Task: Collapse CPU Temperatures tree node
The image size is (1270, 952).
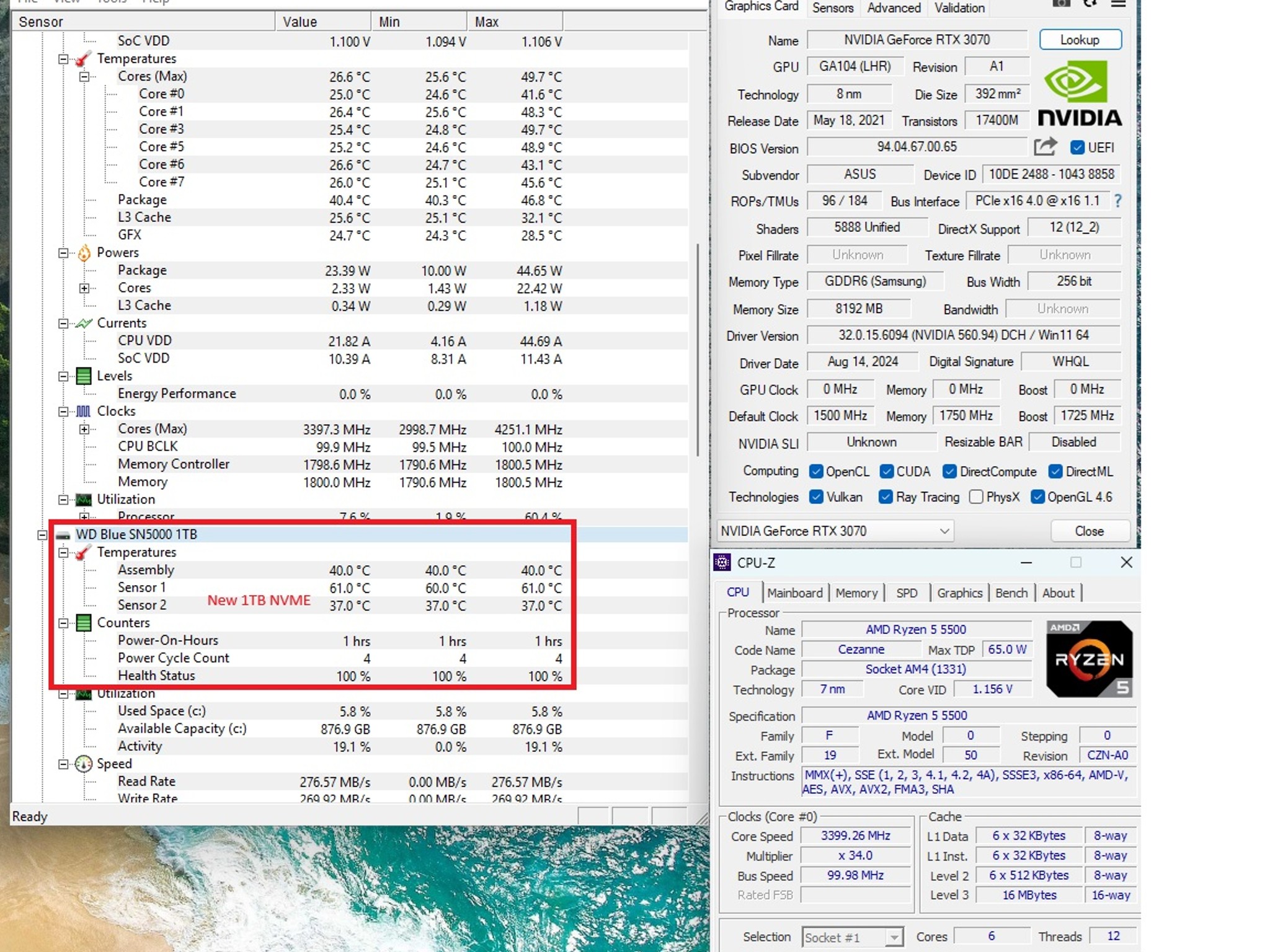Action: (63, 59)
